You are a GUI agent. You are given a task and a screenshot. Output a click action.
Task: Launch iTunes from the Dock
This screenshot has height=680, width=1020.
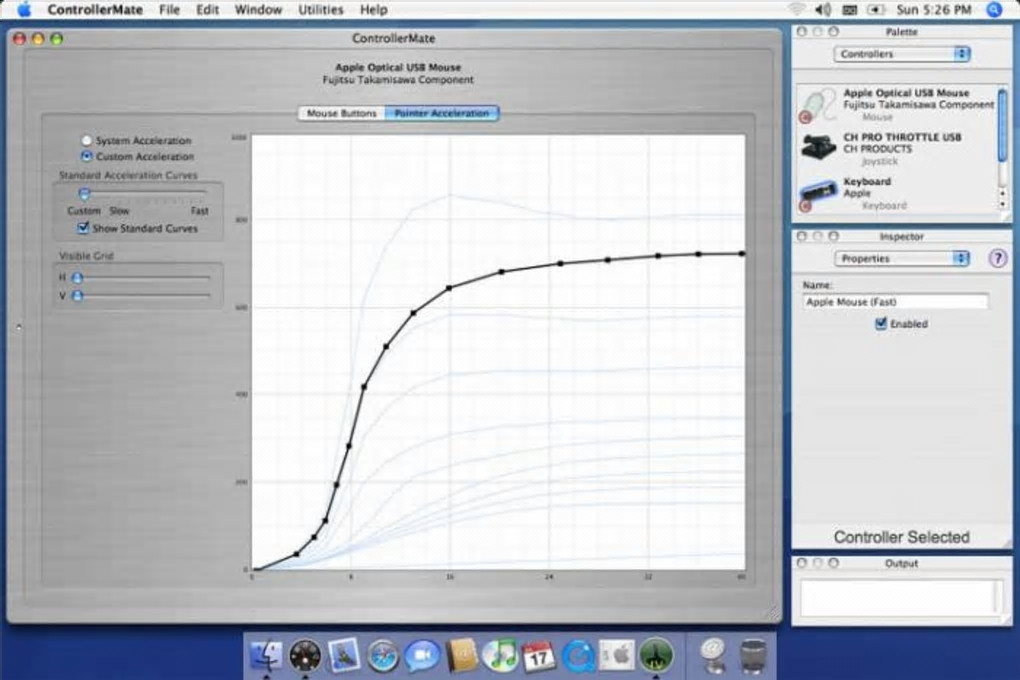coord(500,656)
